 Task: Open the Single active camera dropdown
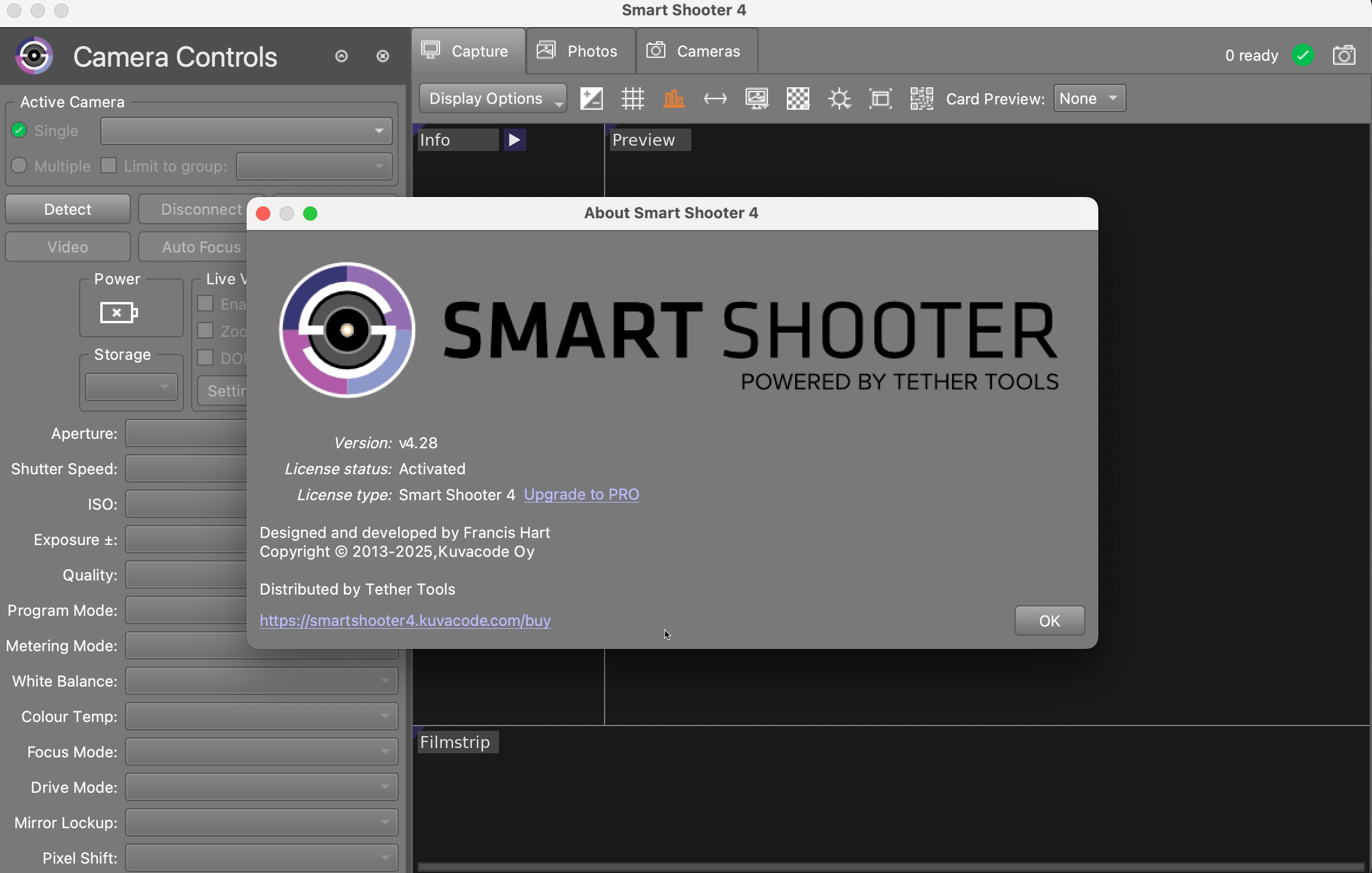click(247, 131)
